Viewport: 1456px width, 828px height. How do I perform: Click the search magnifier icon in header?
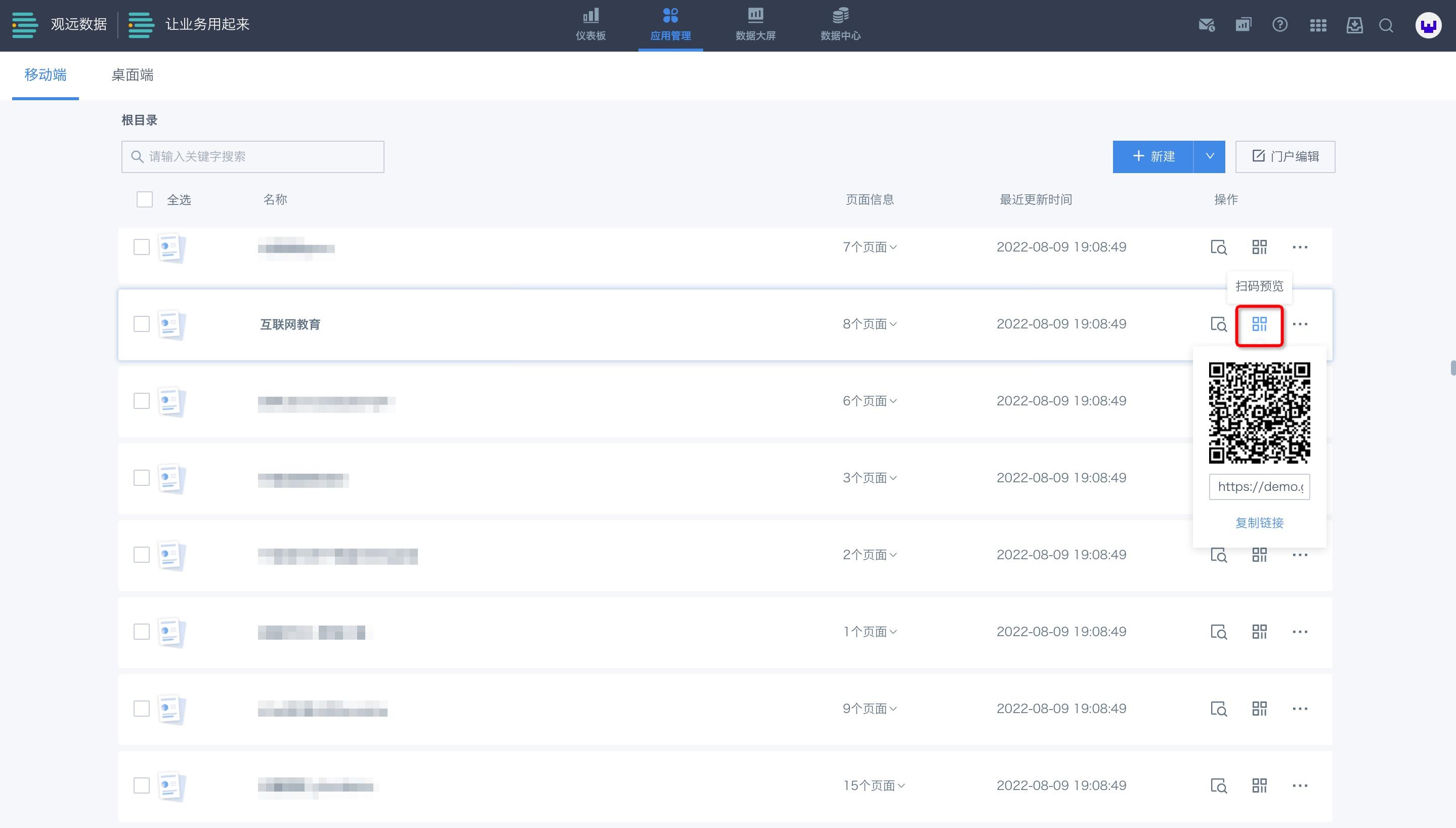1386,25
